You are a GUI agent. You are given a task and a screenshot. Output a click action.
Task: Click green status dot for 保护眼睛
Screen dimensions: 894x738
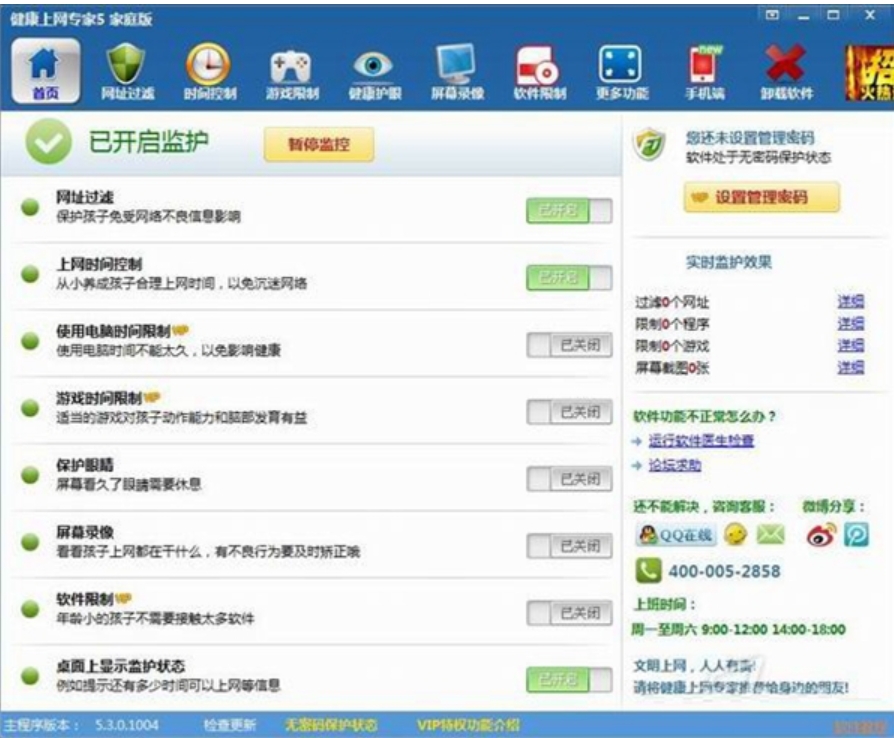[30, 475]
